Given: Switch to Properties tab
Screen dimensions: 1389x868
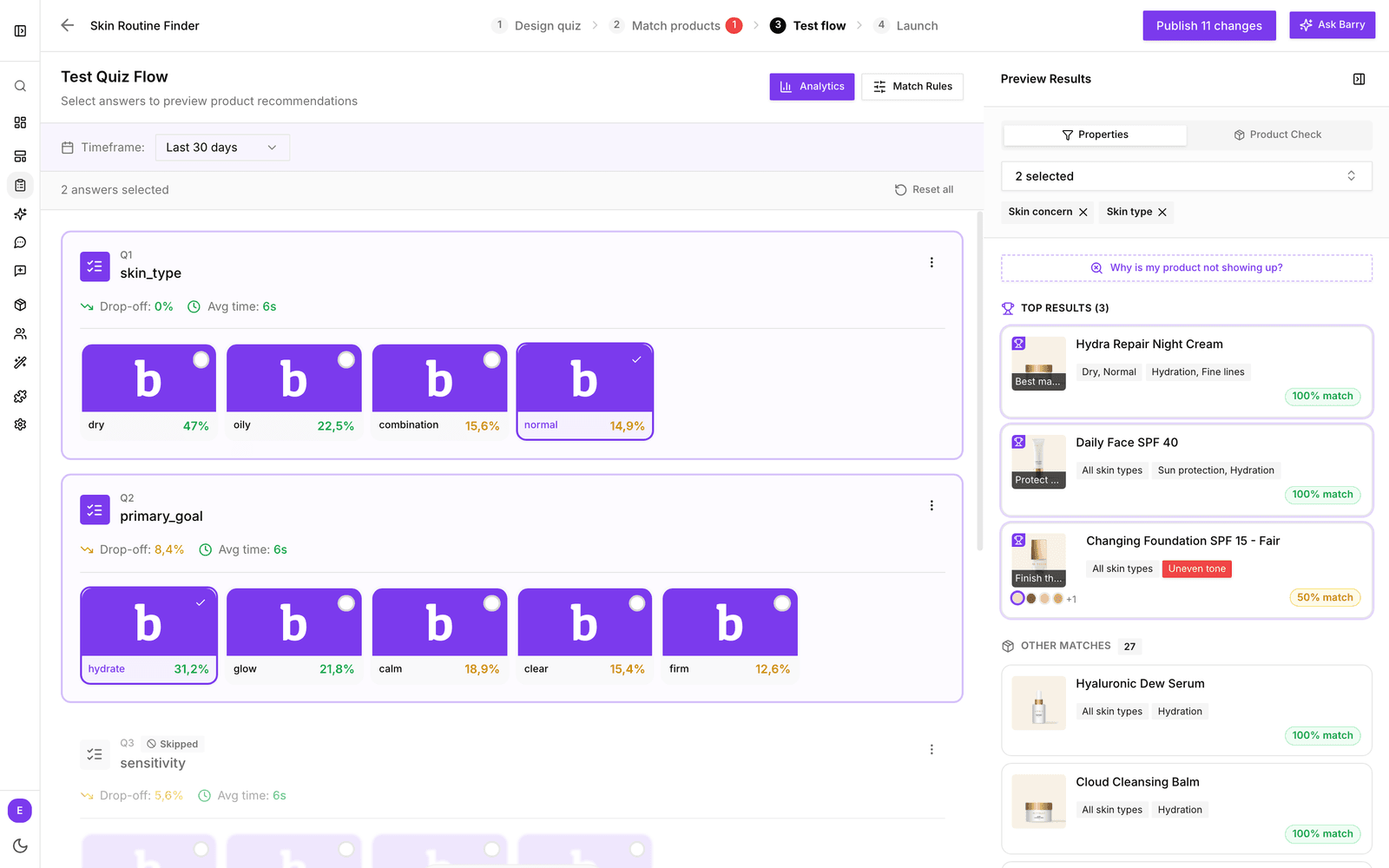Looking at the screenshot, I should click(x=1095, y=135).
